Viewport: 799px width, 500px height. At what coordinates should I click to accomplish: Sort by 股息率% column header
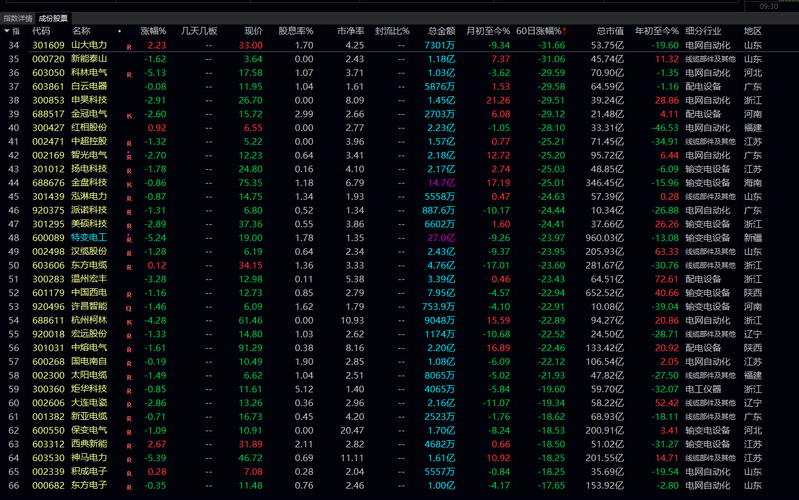point(296,31)
